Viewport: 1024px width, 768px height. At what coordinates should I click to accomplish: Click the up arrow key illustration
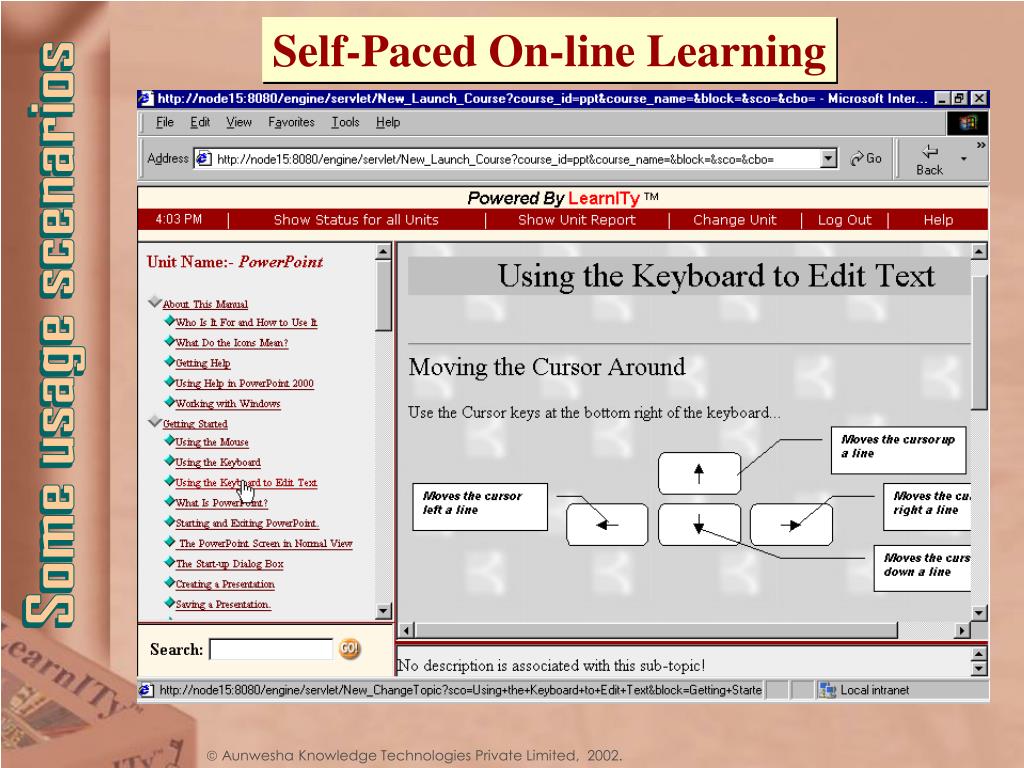click(699, 473)
